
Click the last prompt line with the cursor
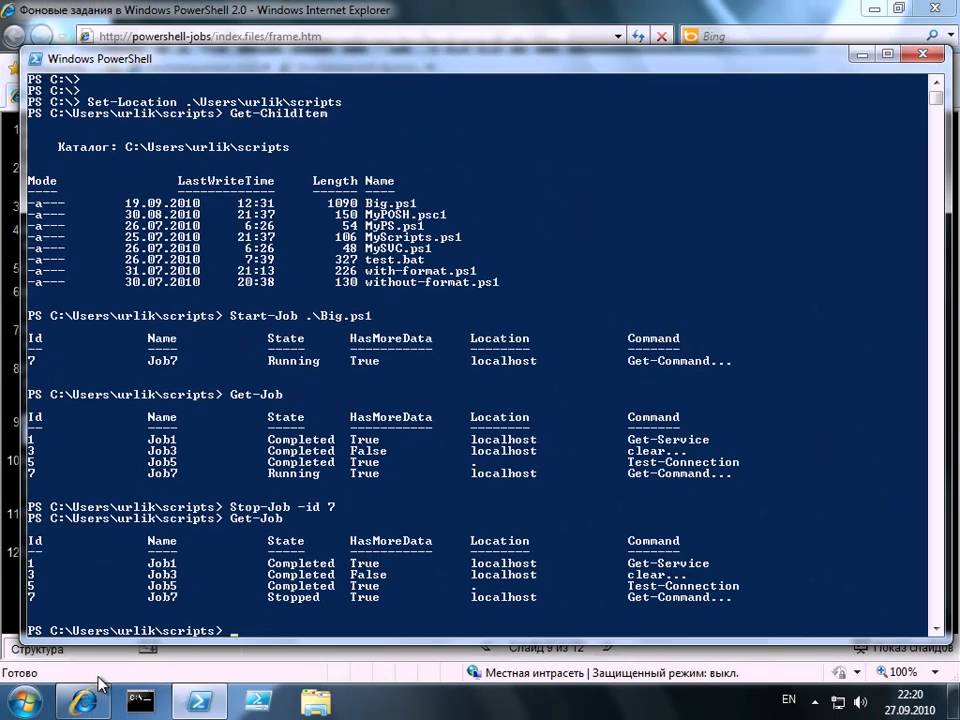coord(133,631)
